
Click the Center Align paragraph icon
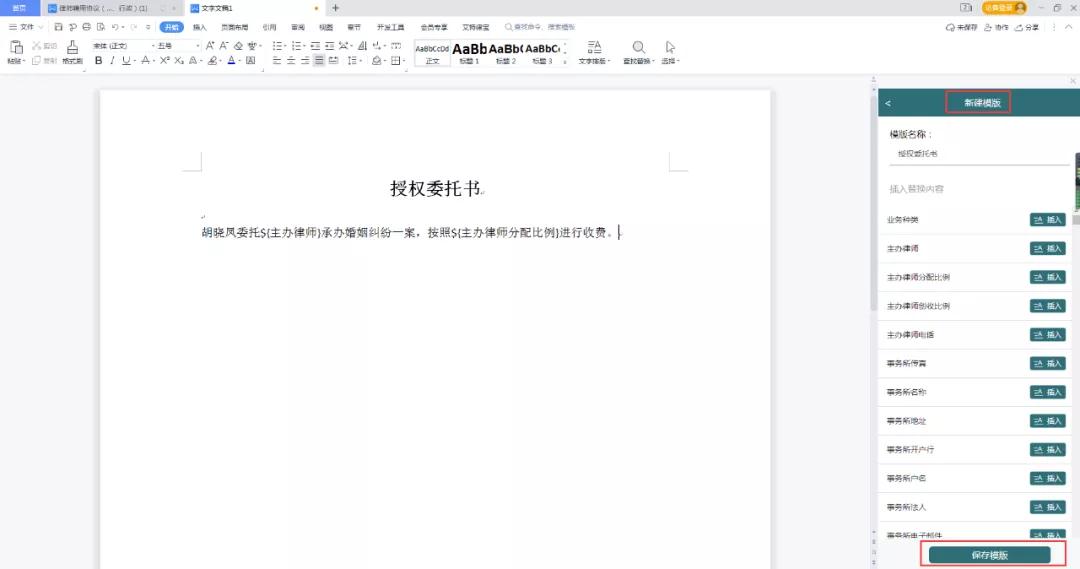click(x=291, y=61)
